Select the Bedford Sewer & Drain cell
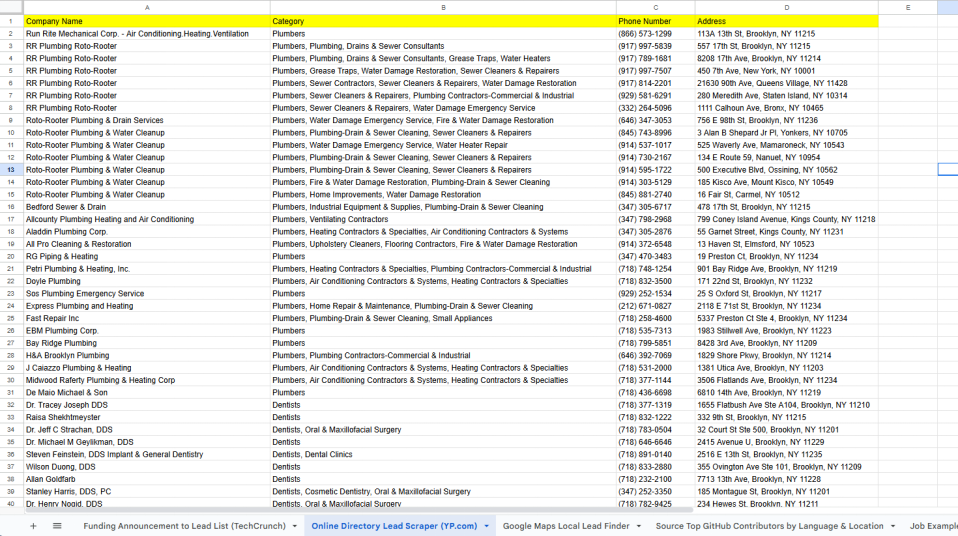 pos(146,207)
